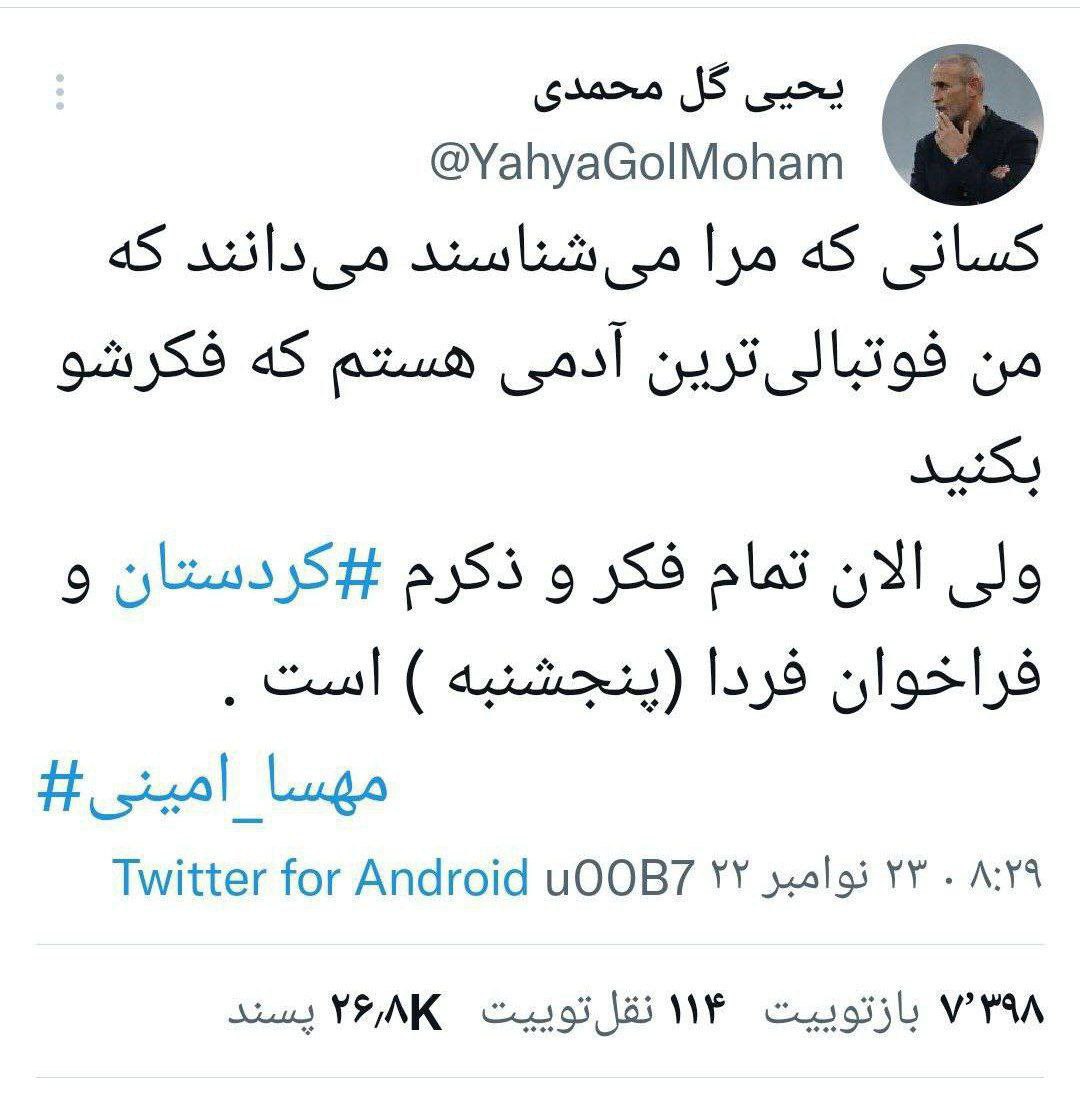
Task: Open the @YahyaGolMoham handle link
Action: tap(636, 163)
